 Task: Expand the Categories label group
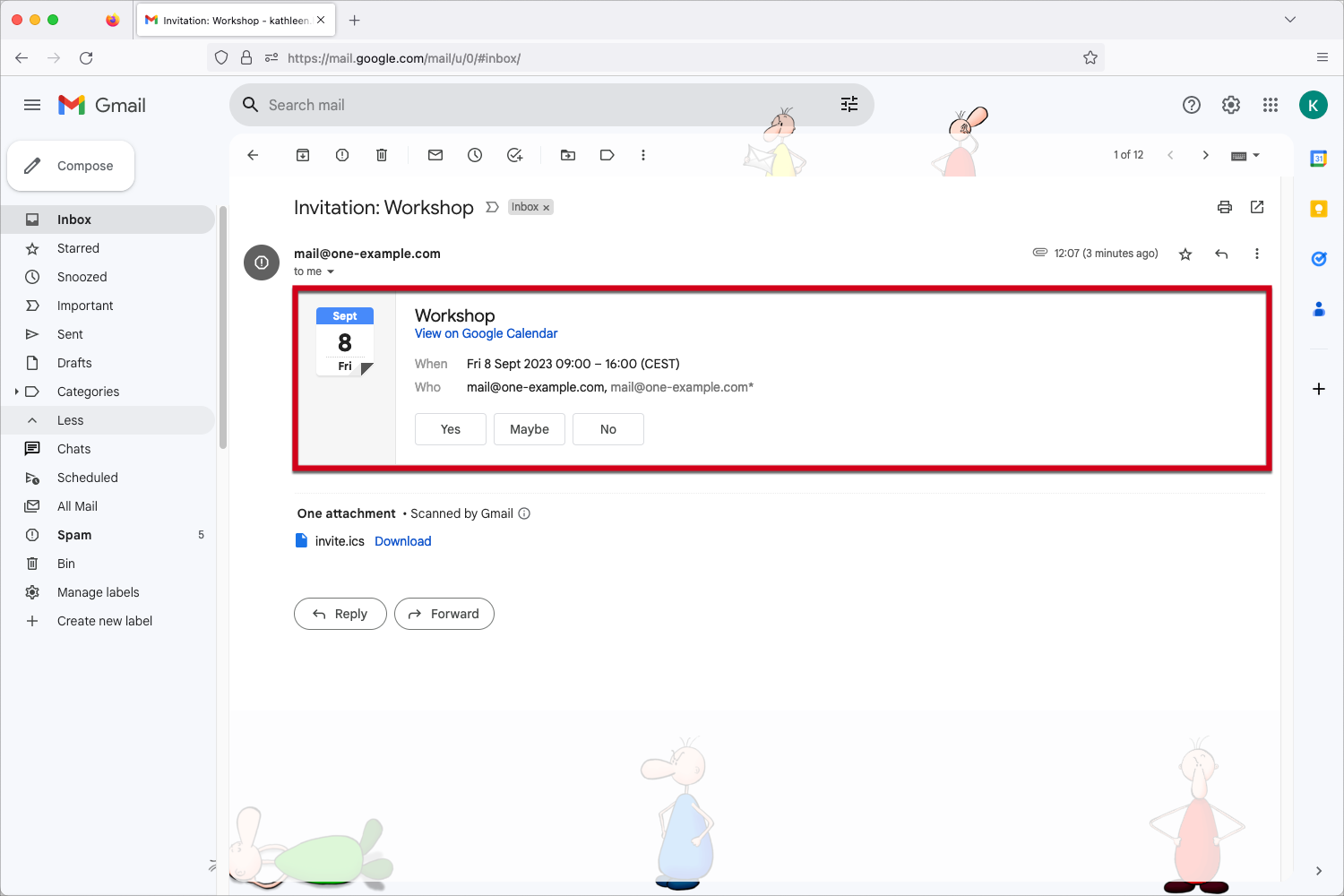(x=15, y=391)
